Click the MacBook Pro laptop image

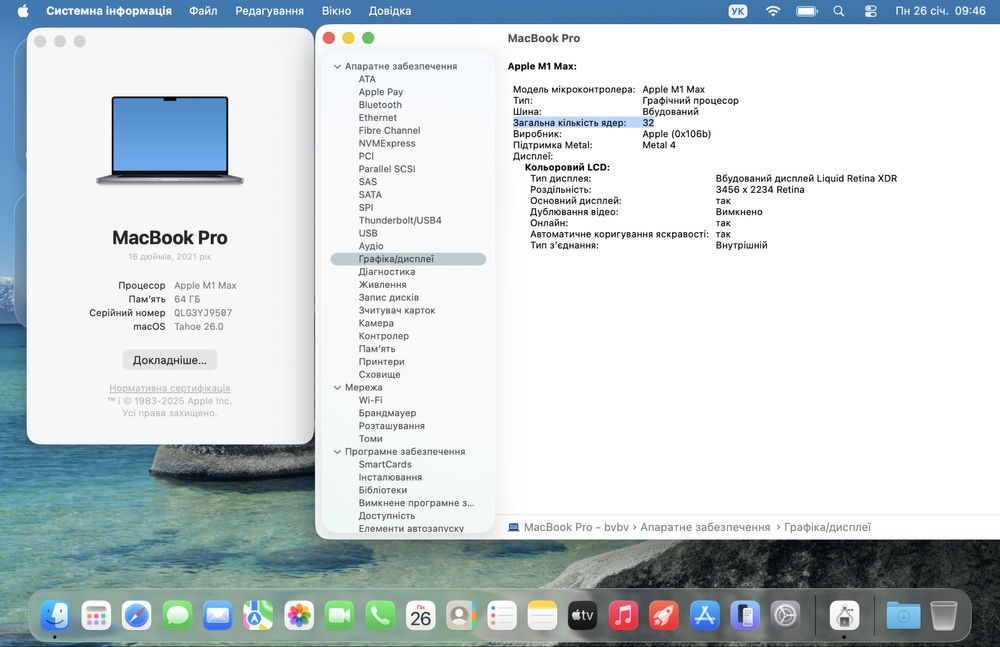pos(170,140)
